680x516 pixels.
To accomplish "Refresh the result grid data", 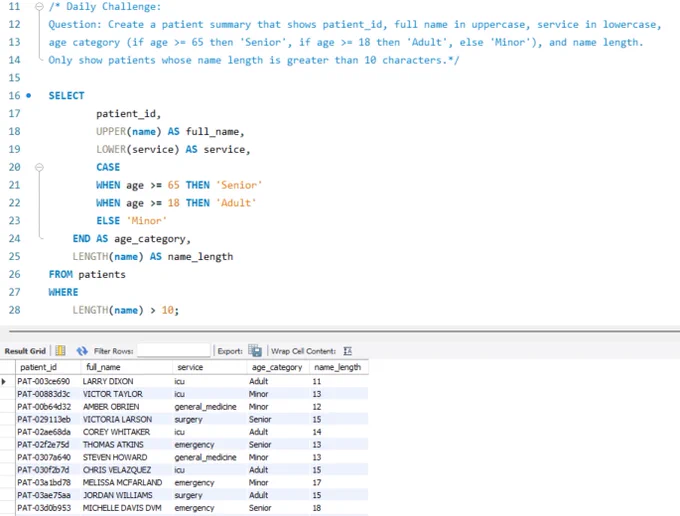I will click(x=82, y=350).
